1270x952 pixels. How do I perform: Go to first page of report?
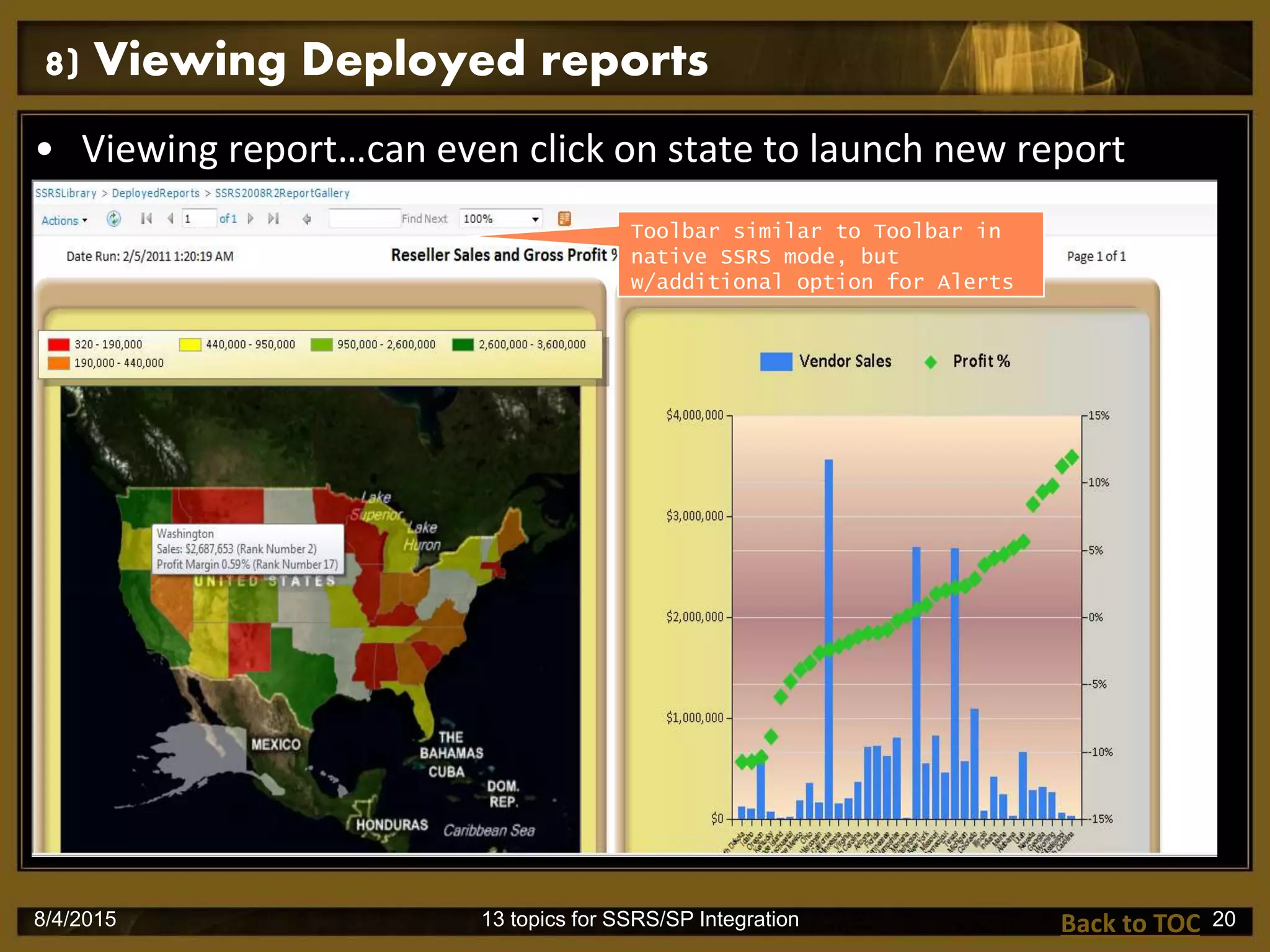tap(146, 219)
